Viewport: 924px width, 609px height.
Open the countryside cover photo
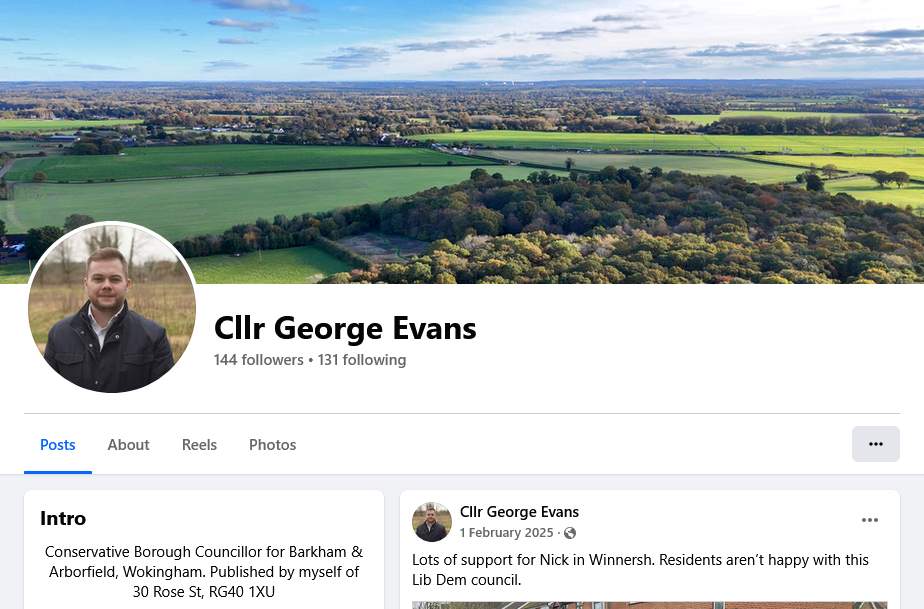462,141
